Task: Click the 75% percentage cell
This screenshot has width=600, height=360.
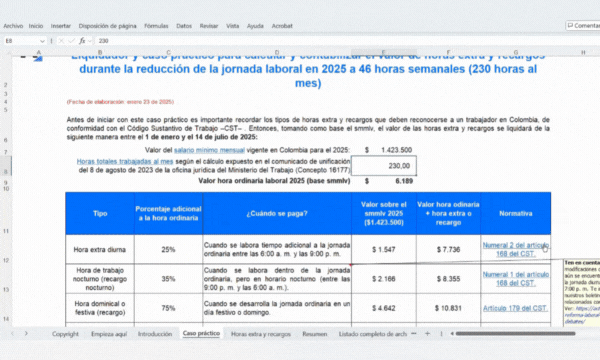Action: [168, 308]
